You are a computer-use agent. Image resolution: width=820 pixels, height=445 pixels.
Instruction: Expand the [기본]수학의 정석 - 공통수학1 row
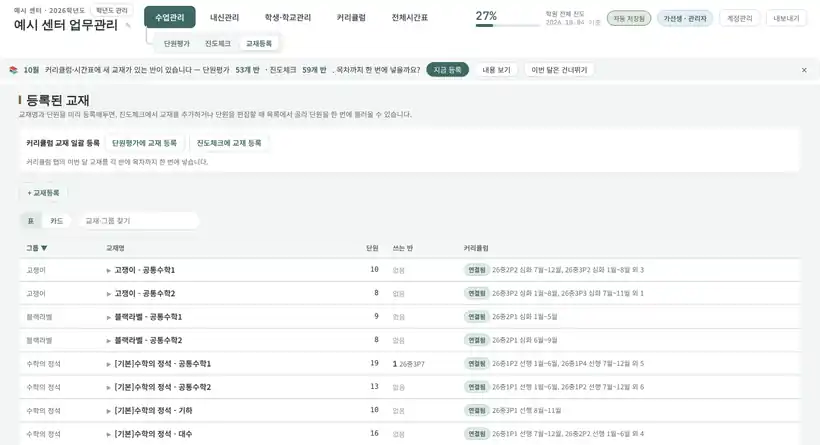(108, 364)
